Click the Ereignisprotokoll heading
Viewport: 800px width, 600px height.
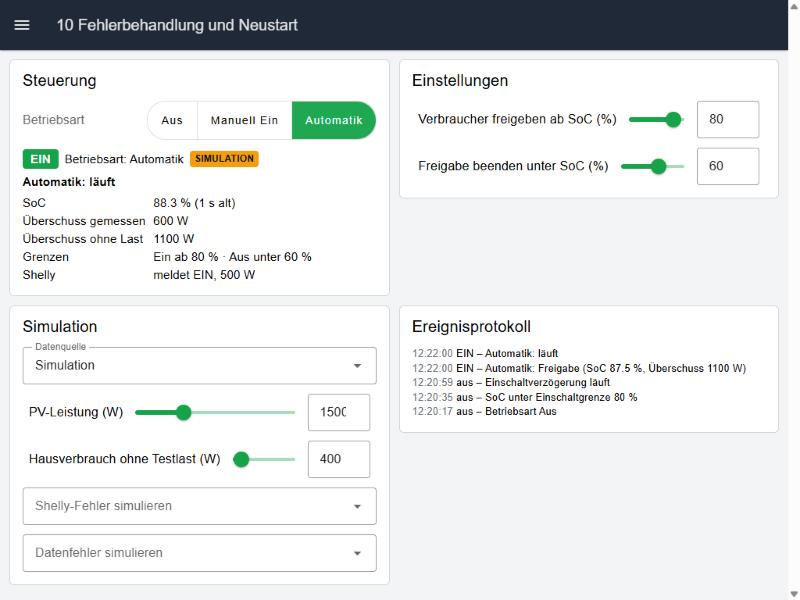[x=471, y=327]
